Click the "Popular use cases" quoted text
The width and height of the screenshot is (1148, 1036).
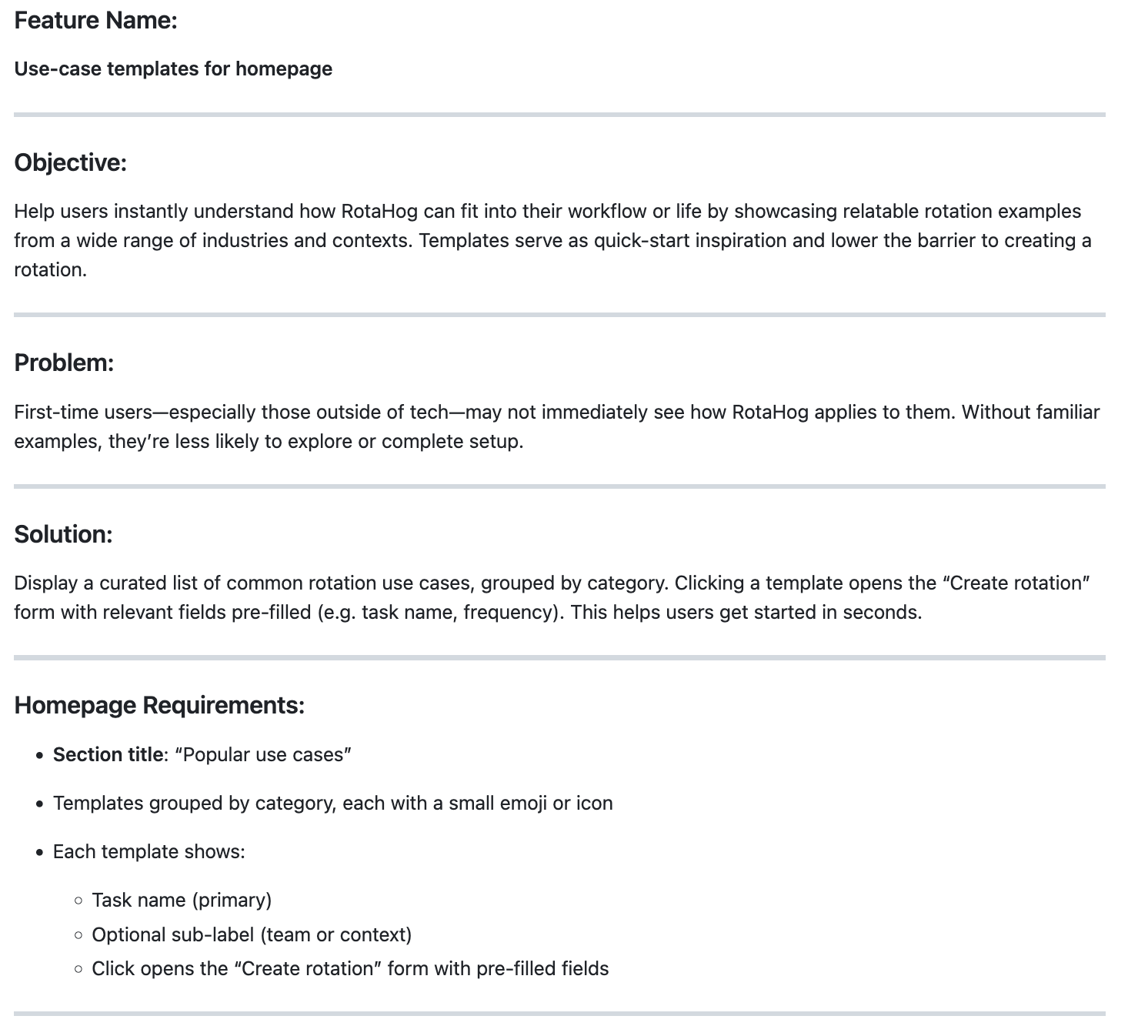tap(263, 755)
